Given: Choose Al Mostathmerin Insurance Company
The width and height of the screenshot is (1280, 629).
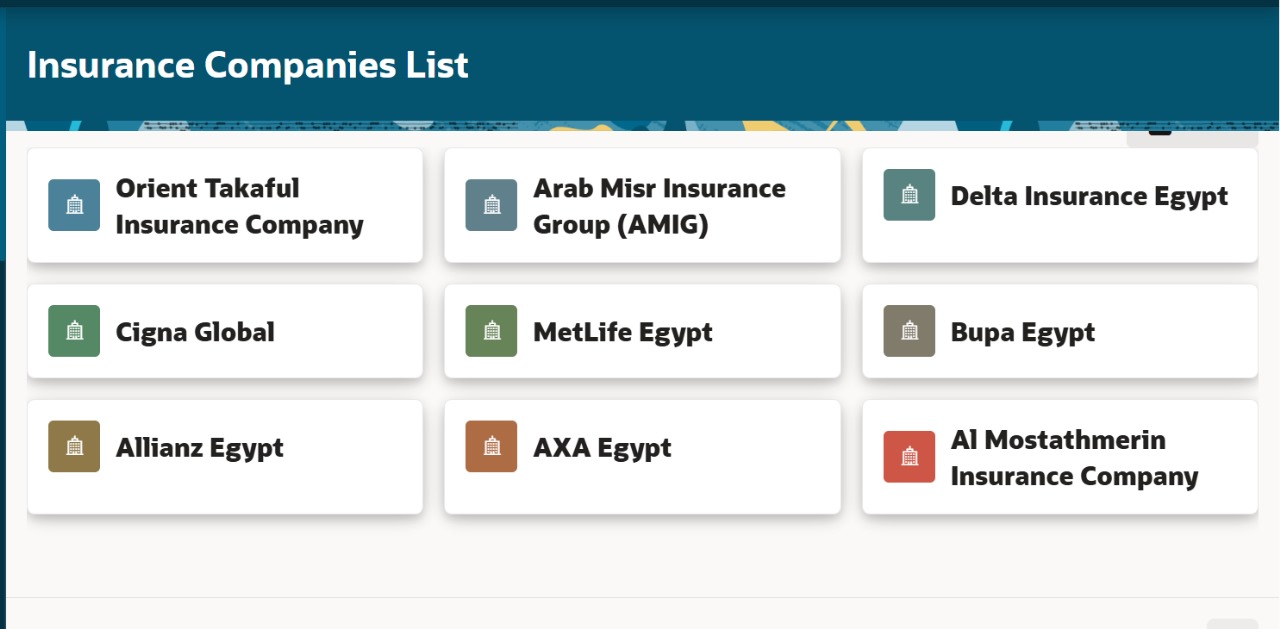Looking at the screenshot, I should click(1059, 456).
